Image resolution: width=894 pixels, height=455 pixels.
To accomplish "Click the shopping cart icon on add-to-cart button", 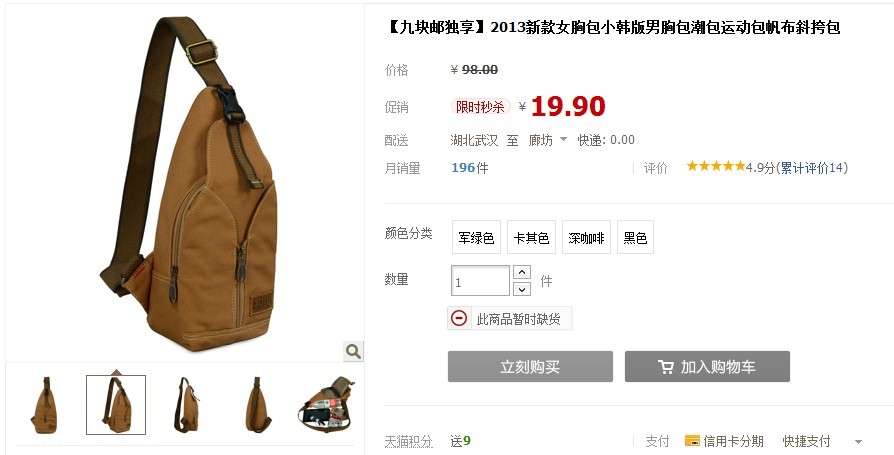I will [x=665, y=367].
